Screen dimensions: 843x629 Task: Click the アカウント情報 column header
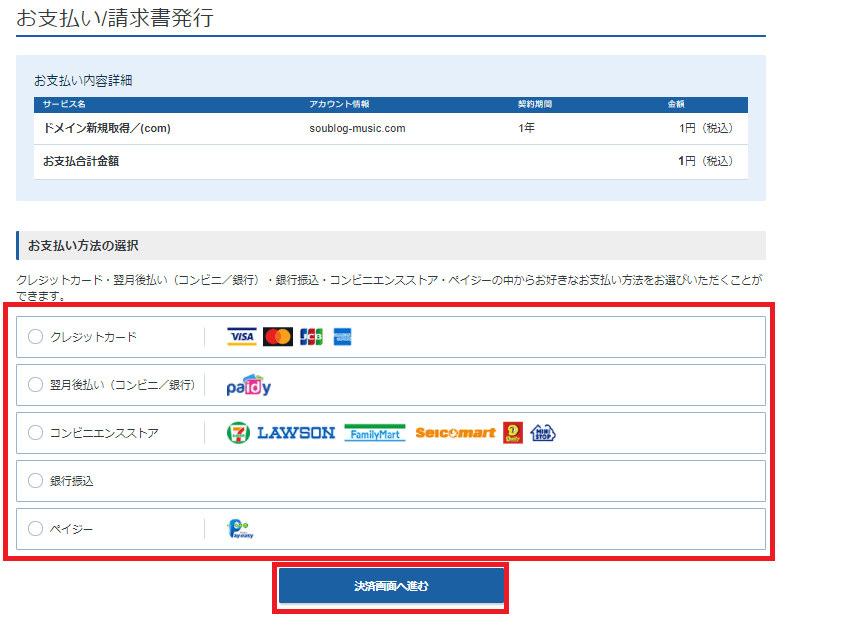pos(339,104)
